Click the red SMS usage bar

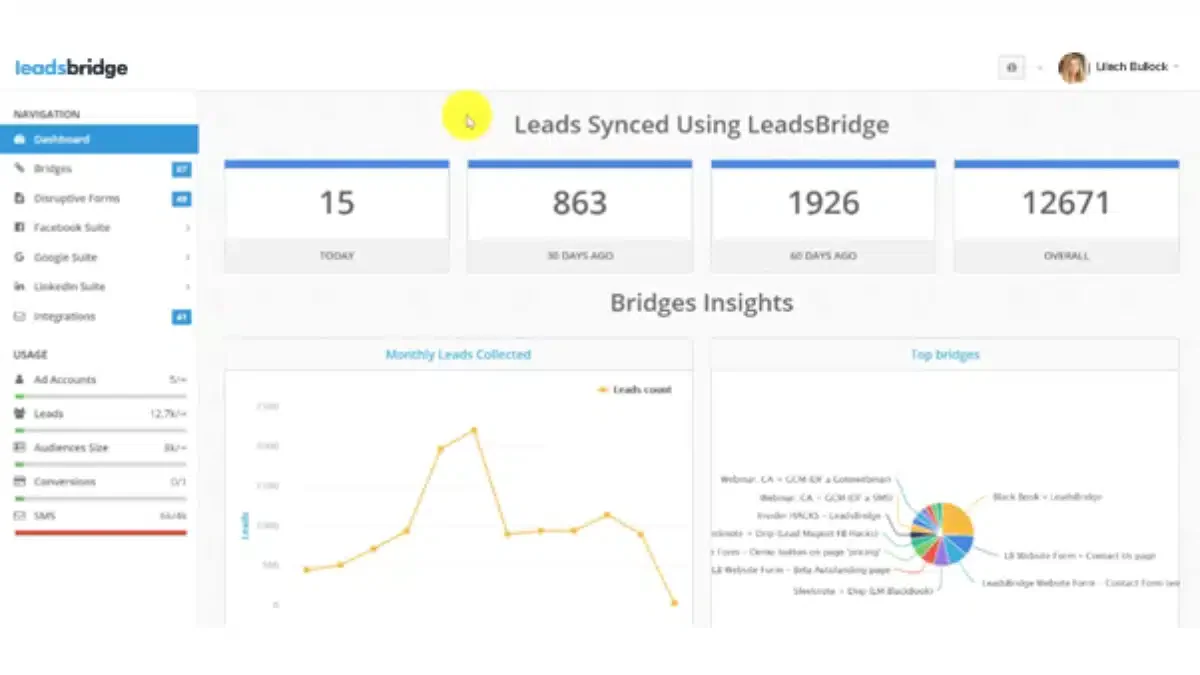100,532
